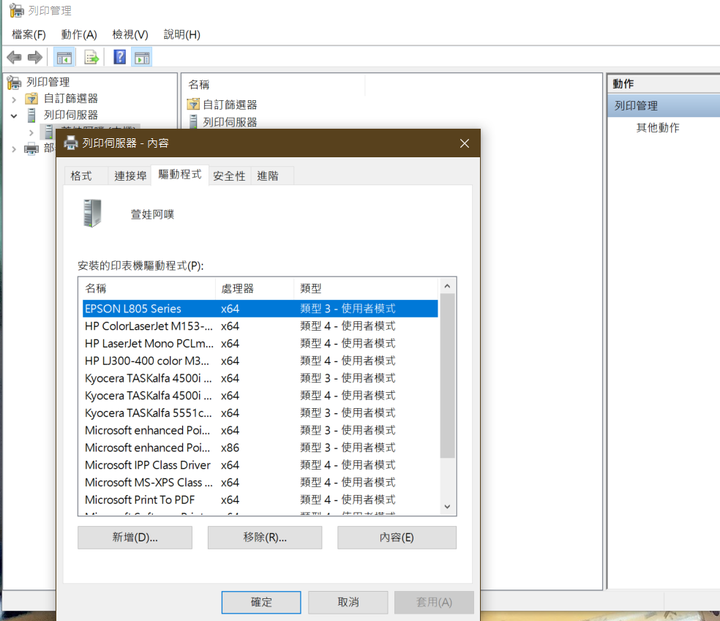
Task: Click the printer icon in dialog title bar
Action: (71, 143)
